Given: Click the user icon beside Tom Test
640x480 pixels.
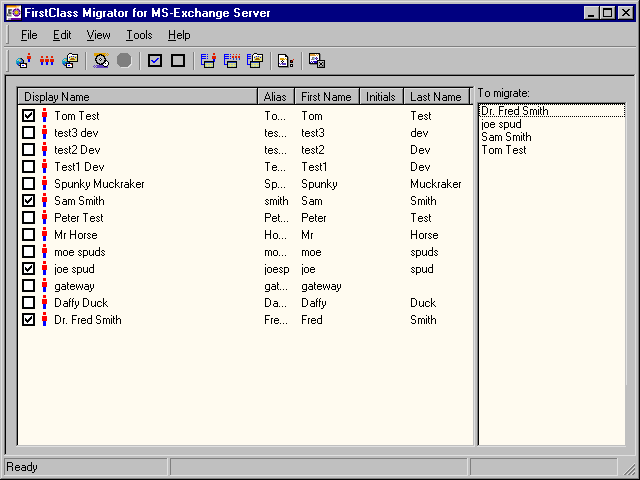Looking at the screenshot, I should [44, 116].
